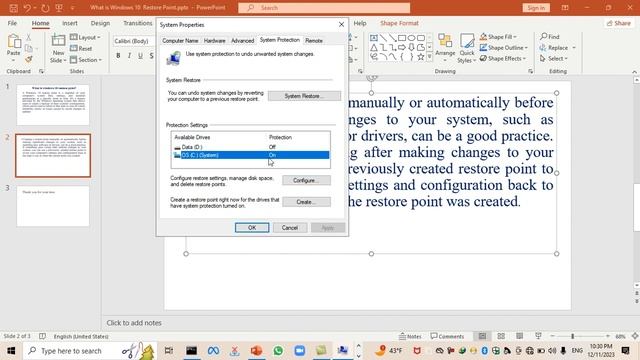Click the Configure button

(306, 180)
